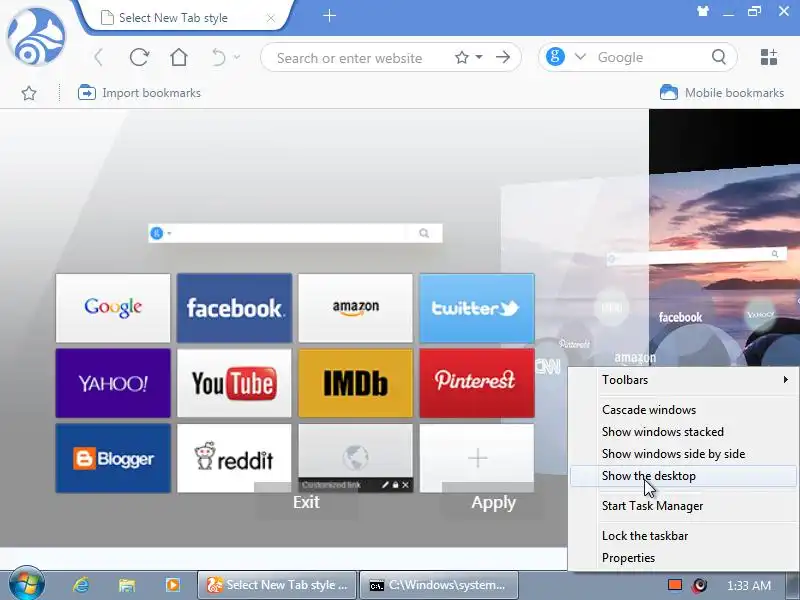Click search engine icon in preview search box
Image resolution: width=800 pixels, height=600 pixels.
coord(157,233)
